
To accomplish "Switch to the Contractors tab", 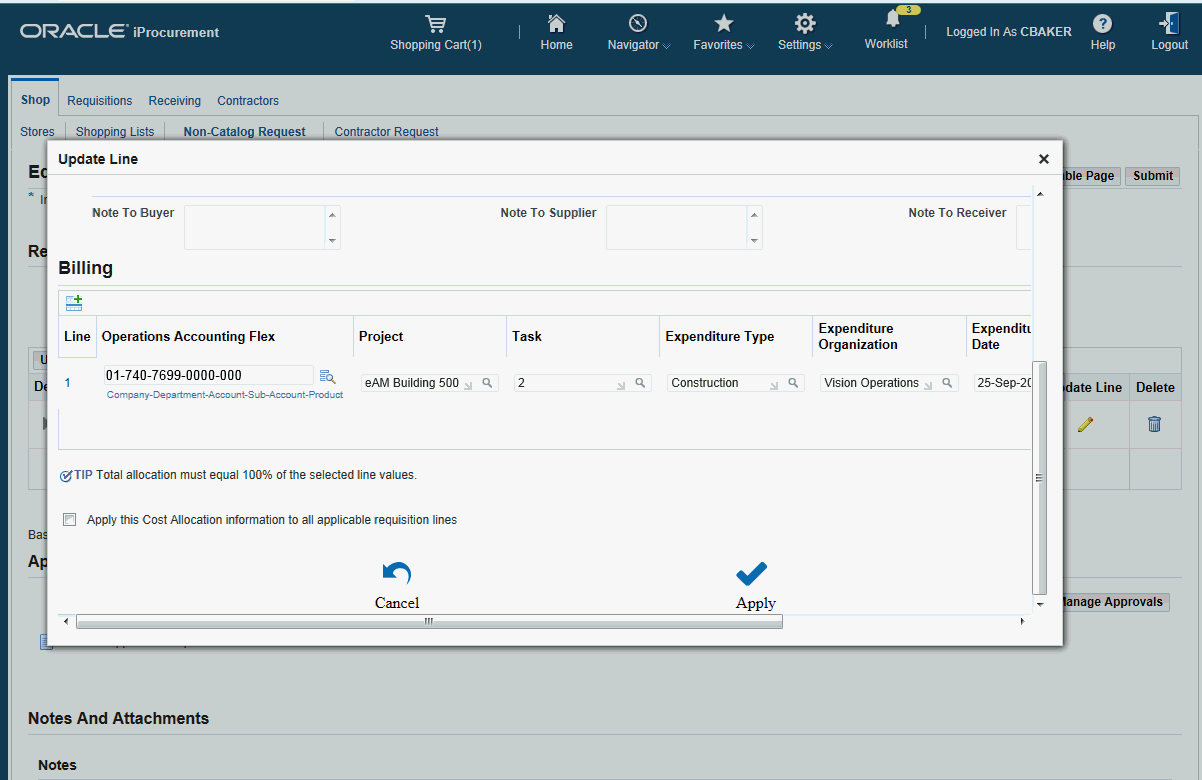I will tap(248, 101).
